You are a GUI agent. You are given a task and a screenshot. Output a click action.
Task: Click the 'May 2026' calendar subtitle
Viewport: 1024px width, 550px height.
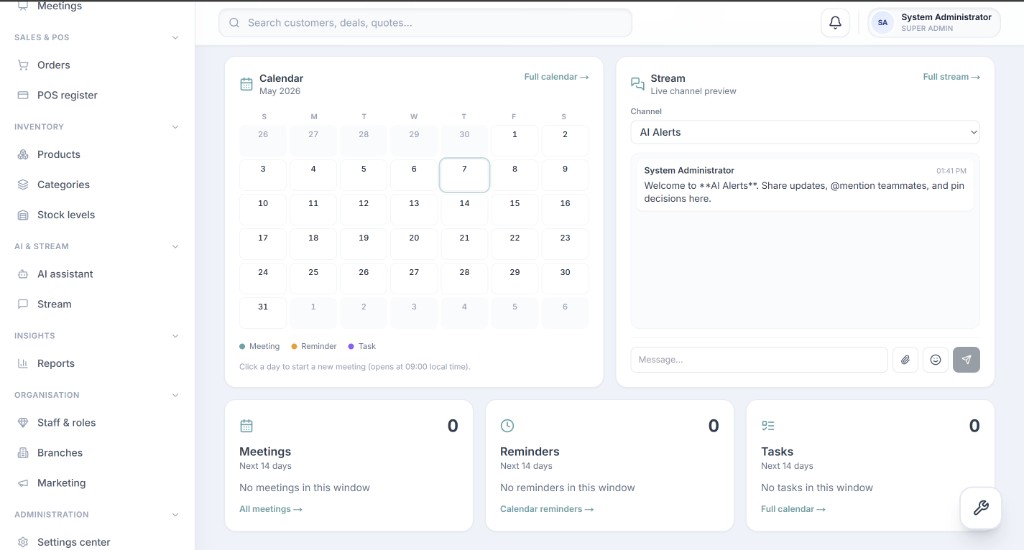(280, 91)
